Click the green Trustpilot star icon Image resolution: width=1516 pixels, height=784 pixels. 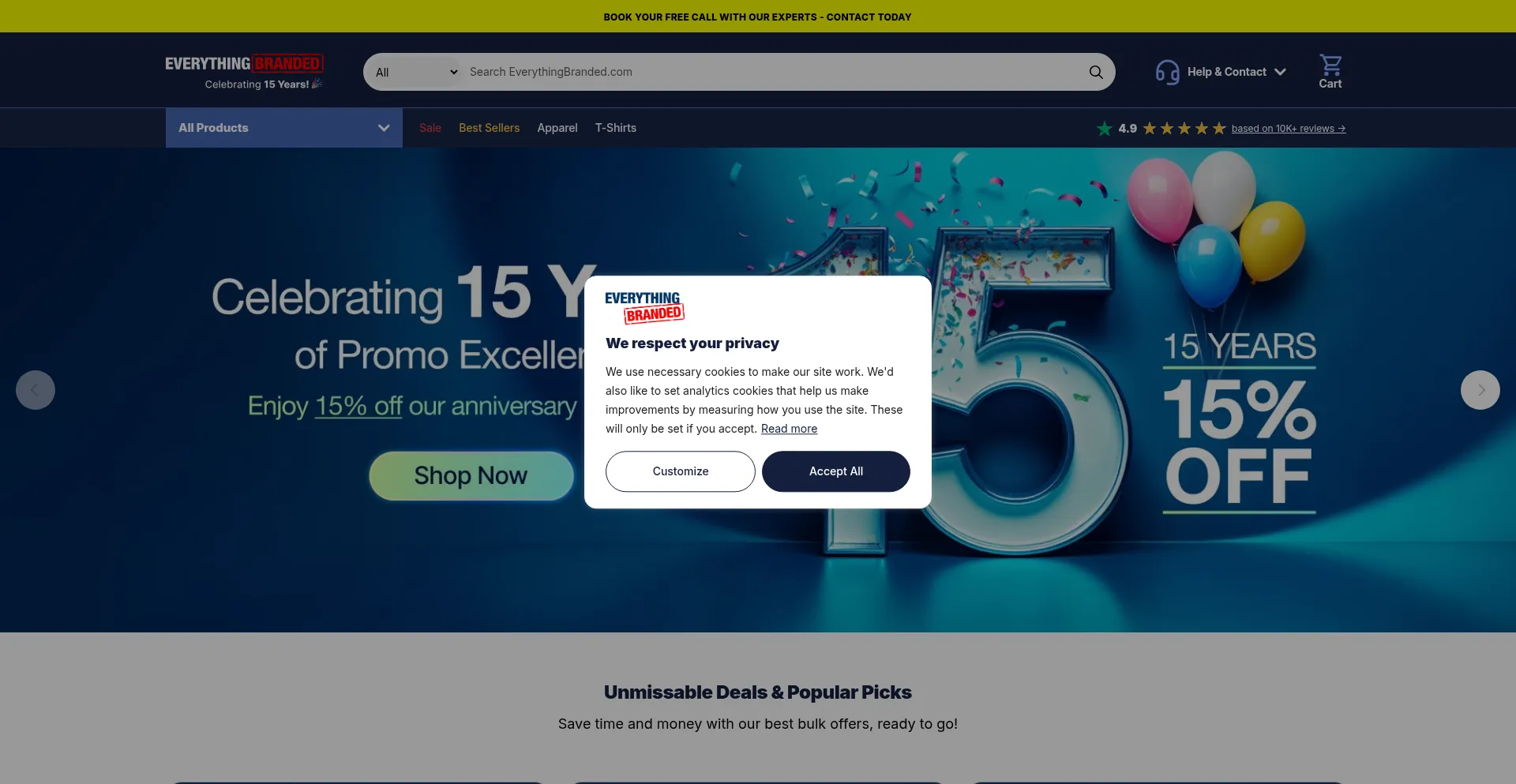(1105, 129)
